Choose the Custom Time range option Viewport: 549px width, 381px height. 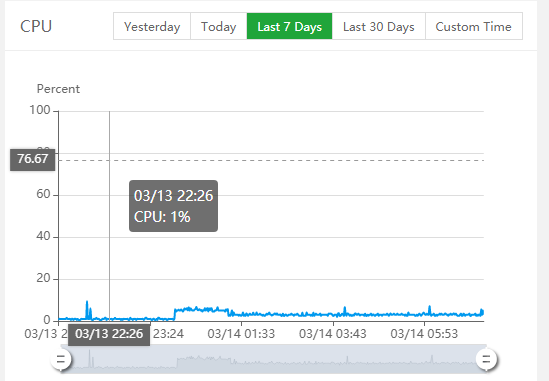click(474, 26)
